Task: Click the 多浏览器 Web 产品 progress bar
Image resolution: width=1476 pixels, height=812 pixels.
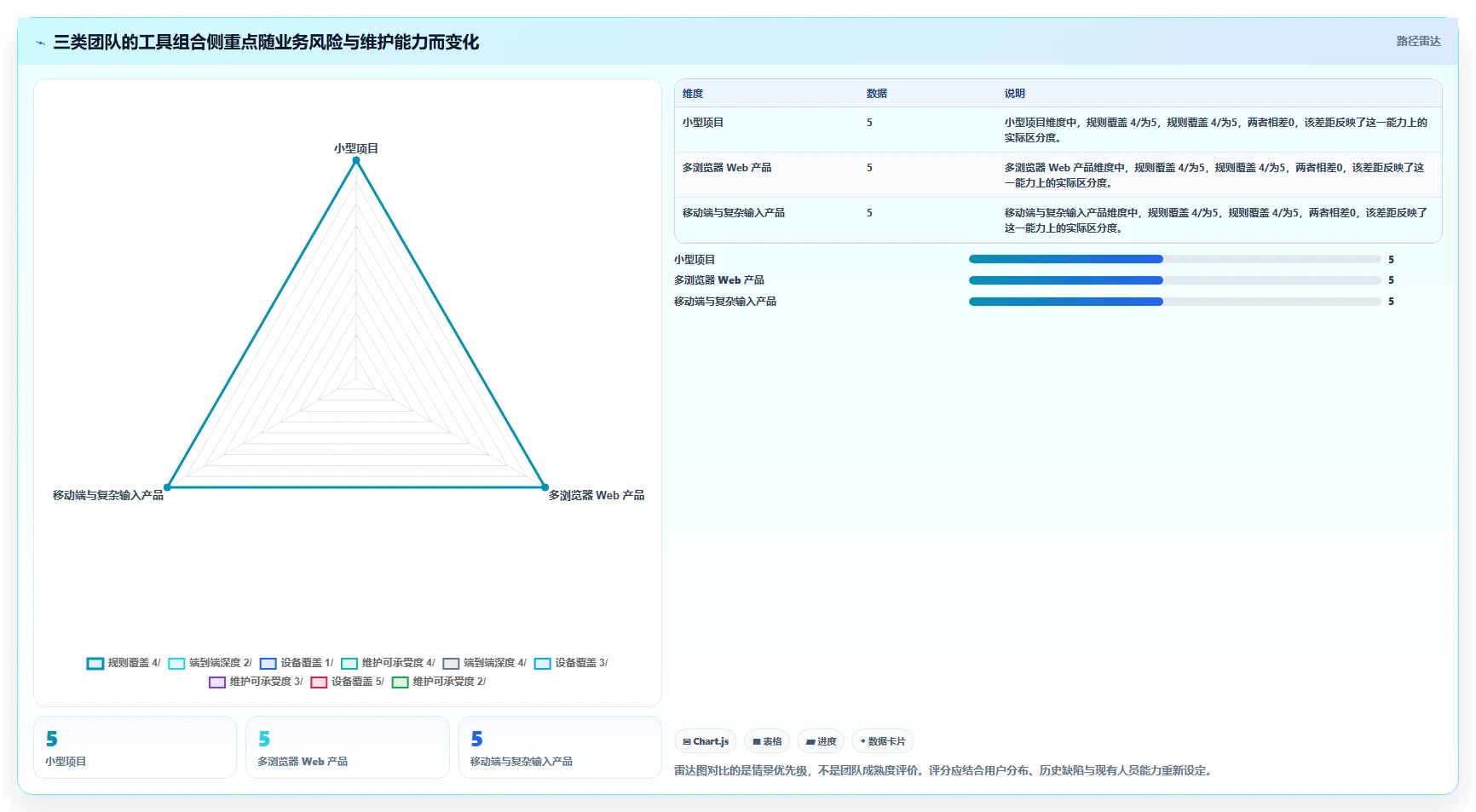Action: (1174, 280)
